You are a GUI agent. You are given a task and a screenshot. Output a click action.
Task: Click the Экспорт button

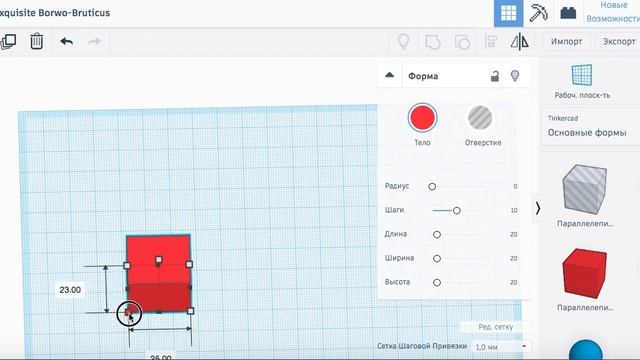[619, 42]
